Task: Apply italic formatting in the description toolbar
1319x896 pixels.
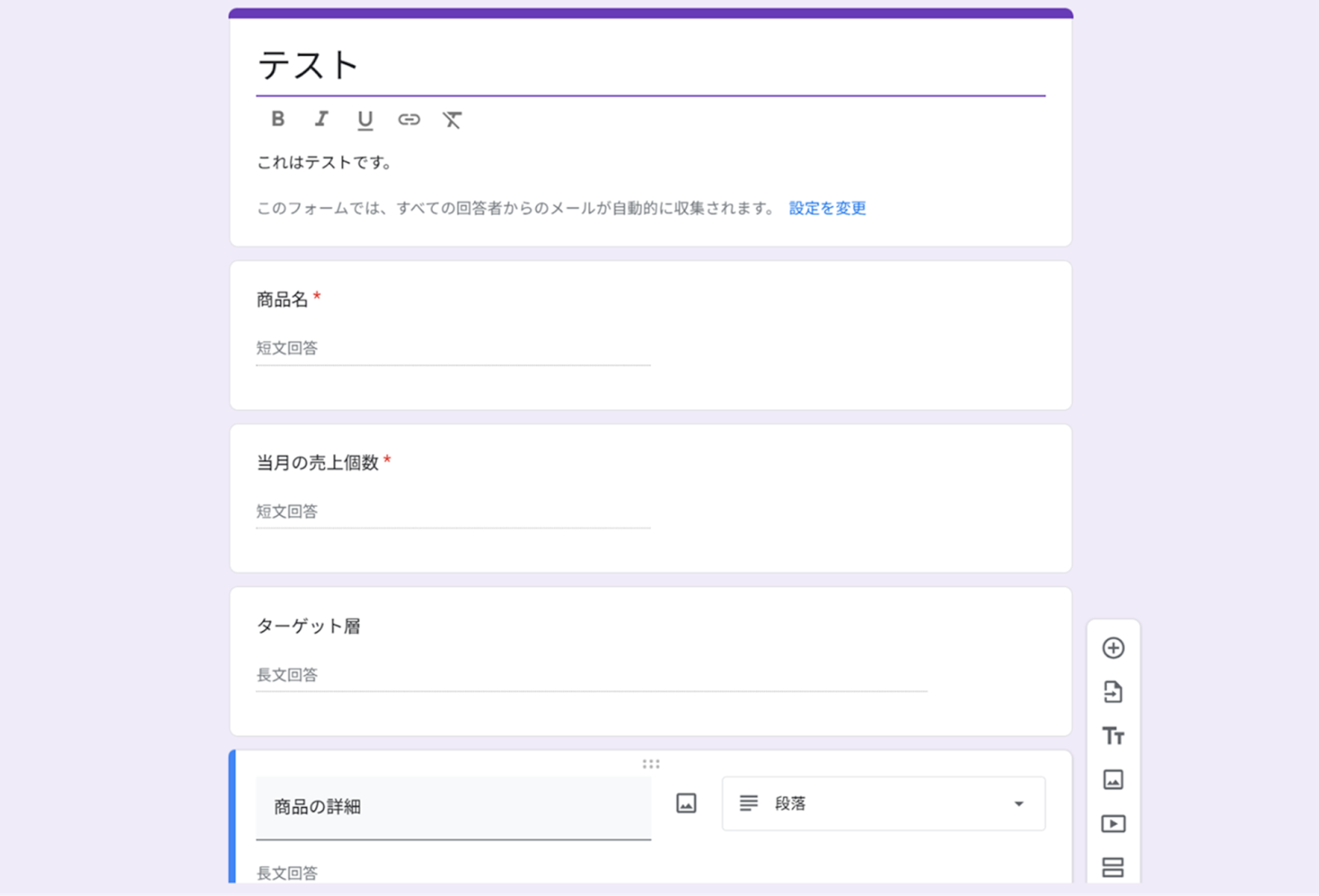Action: 321,120
